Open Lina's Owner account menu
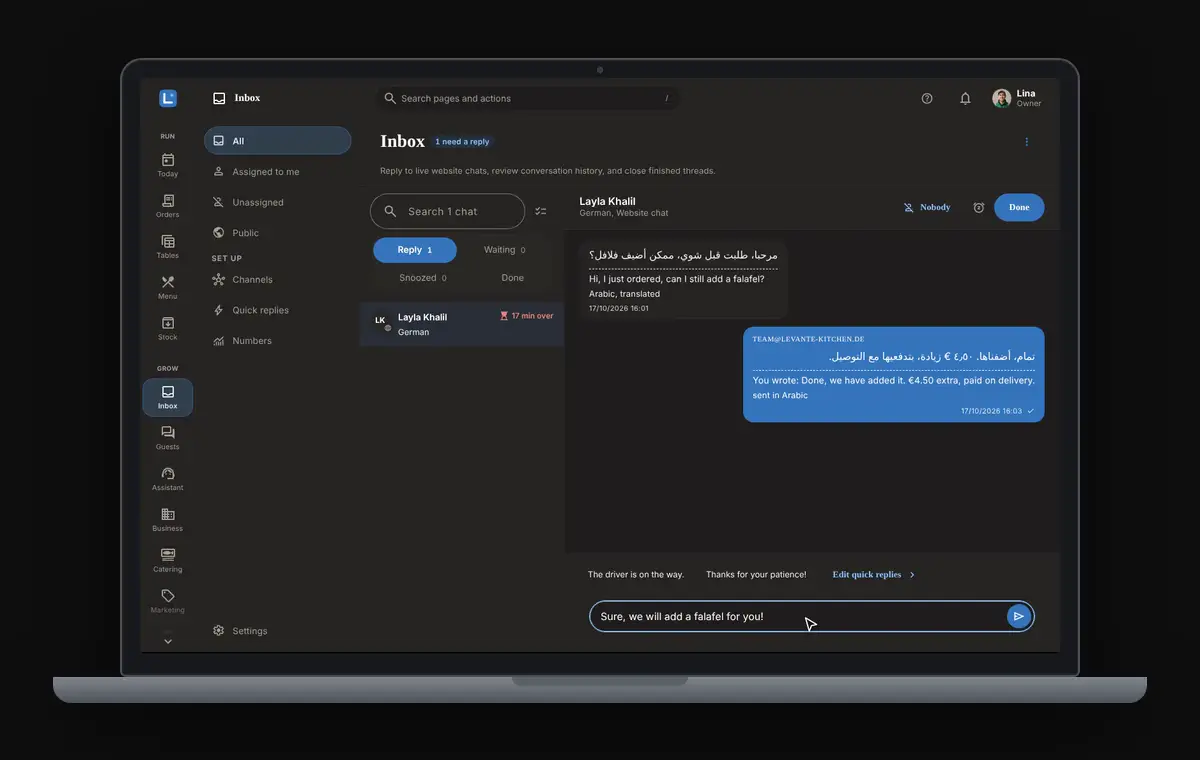1200x760 pixels. pyautogui.click(x=1017, y=98)
